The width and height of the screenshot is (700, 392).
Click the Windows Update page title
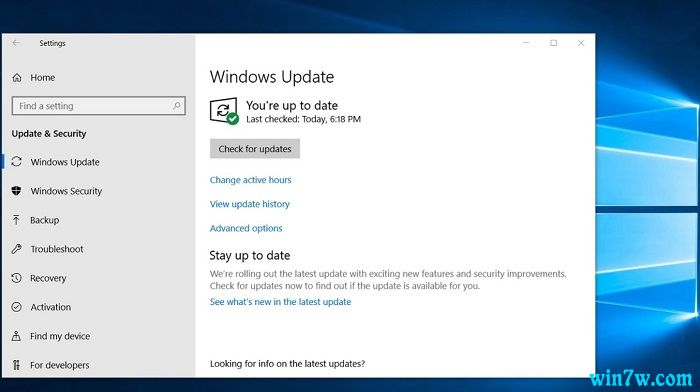pos(272,77)
